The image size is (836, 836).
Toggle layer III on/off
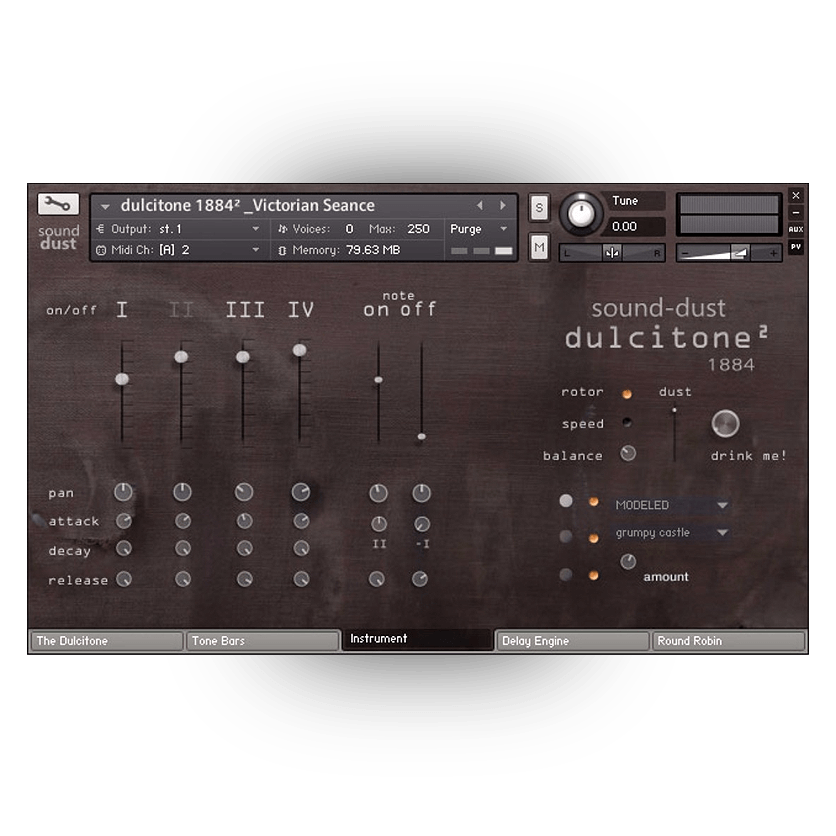245,309
